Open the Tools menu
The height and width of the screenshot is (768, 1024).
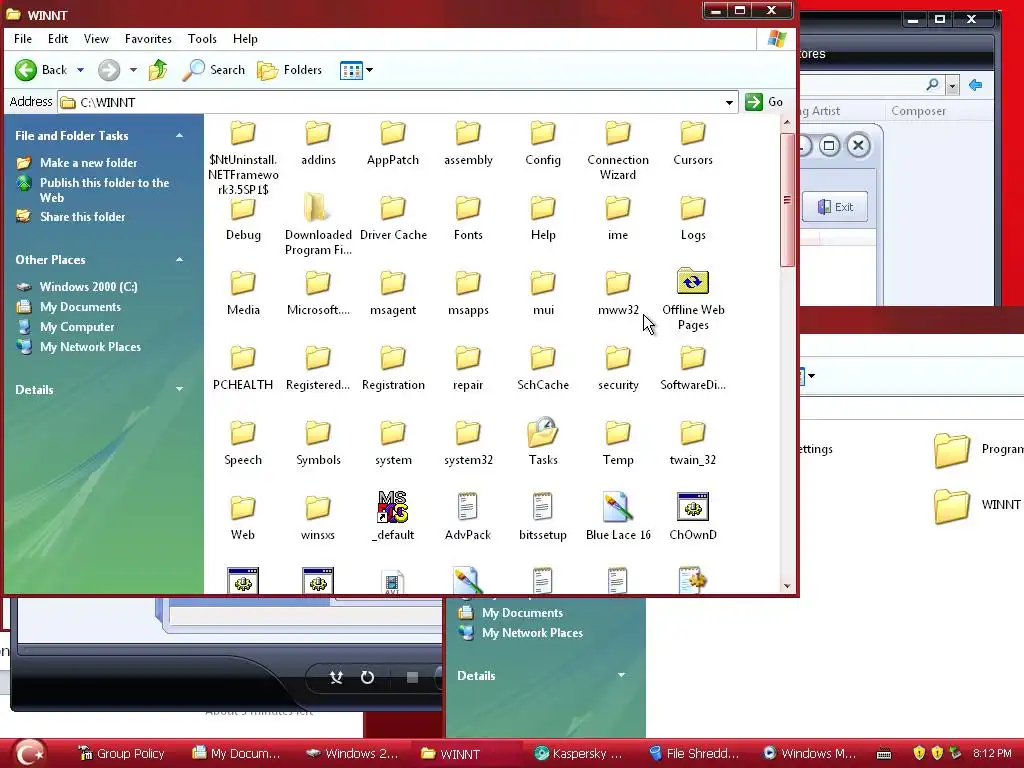tap(202, 39)
